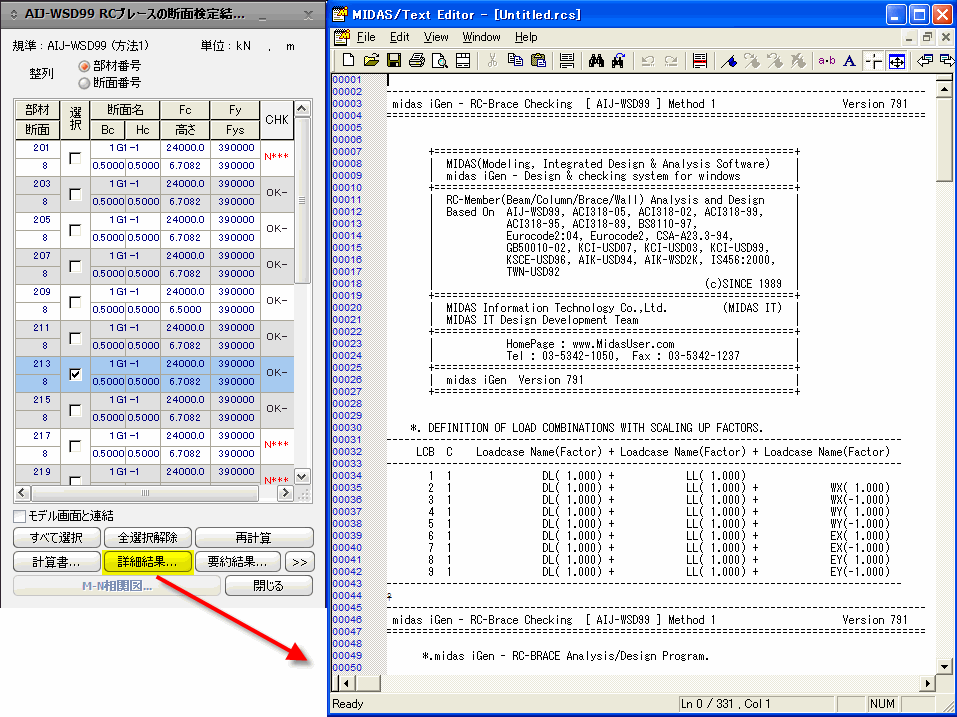Check the box for member 203
The image size is (957, 717).
point(75,194)
